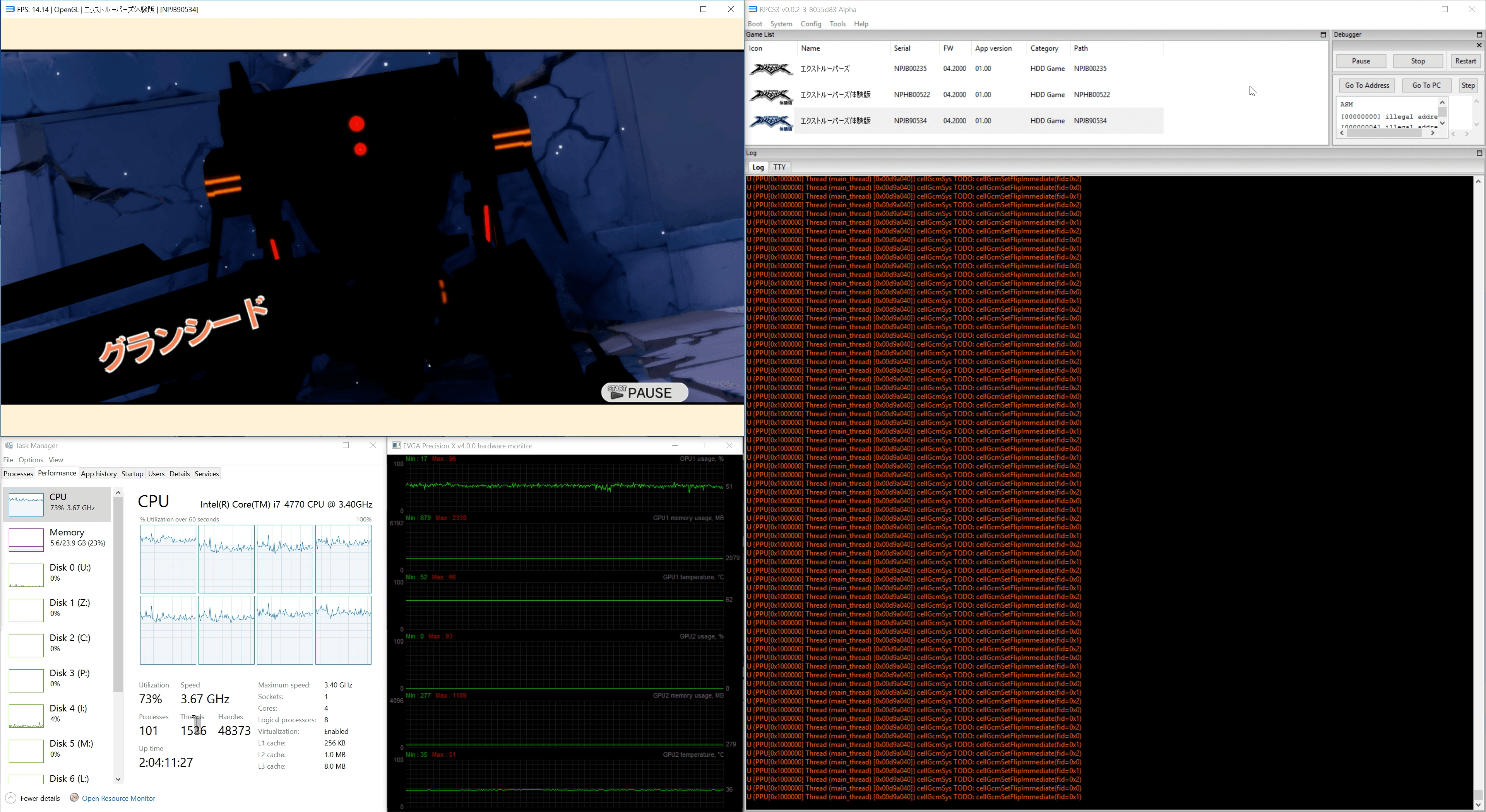This screenshot has width=1486, height=812.
Task: Open the System menu in RPCS3
Action: pyautogui.click(x=781, y=24)
